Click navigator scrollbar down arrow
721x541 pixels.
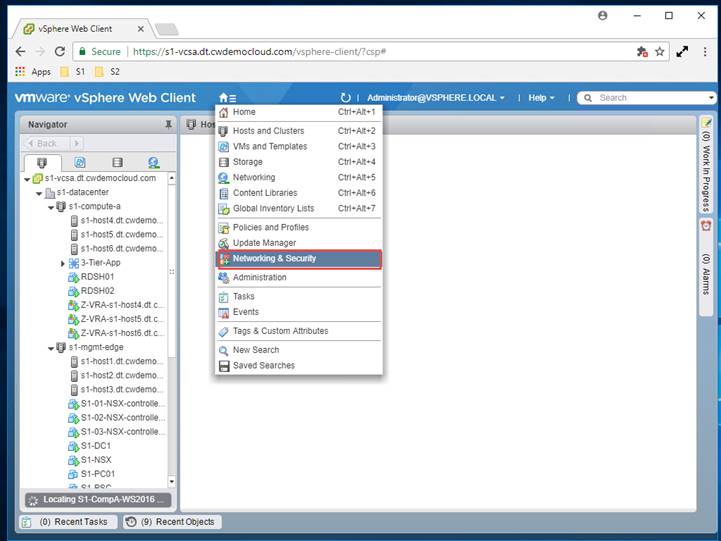pos(172,482)
